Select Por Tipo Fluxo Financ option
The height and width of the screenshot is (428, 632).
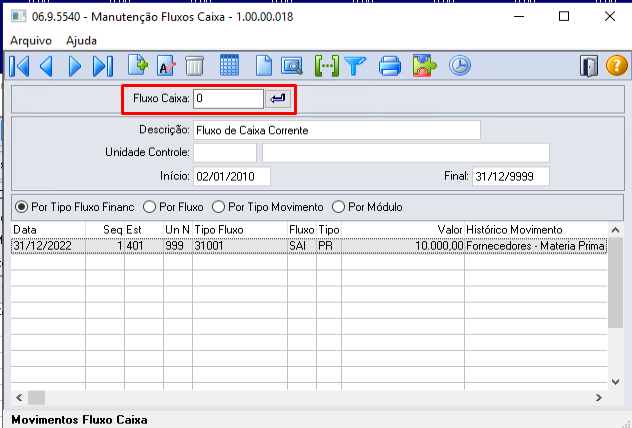click(75, 207)
